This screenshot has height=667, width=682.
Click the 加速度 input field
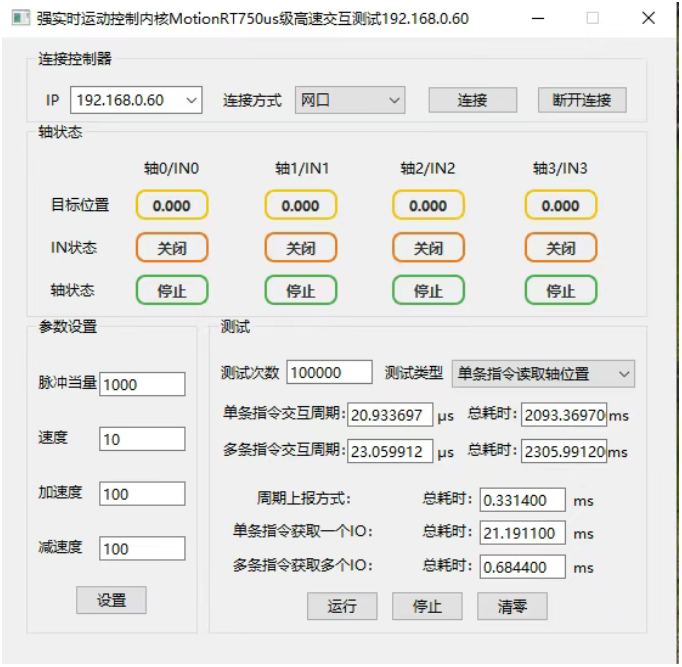click(142, 494)
